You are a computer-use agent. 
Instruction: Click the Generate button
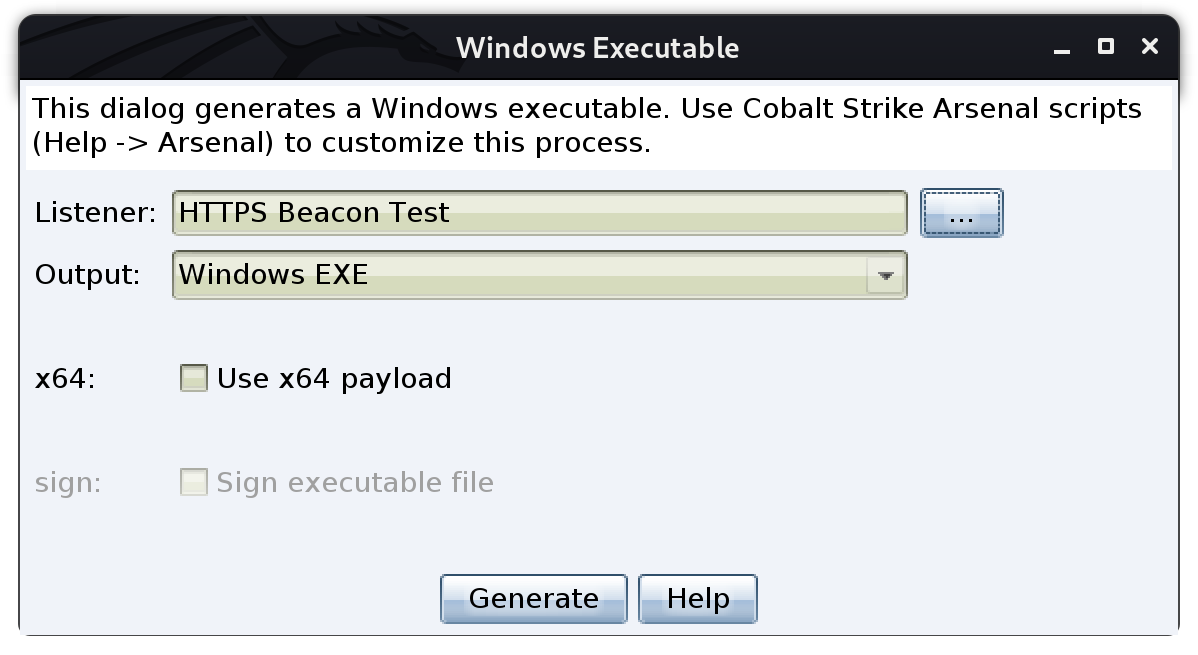(533, 598)
